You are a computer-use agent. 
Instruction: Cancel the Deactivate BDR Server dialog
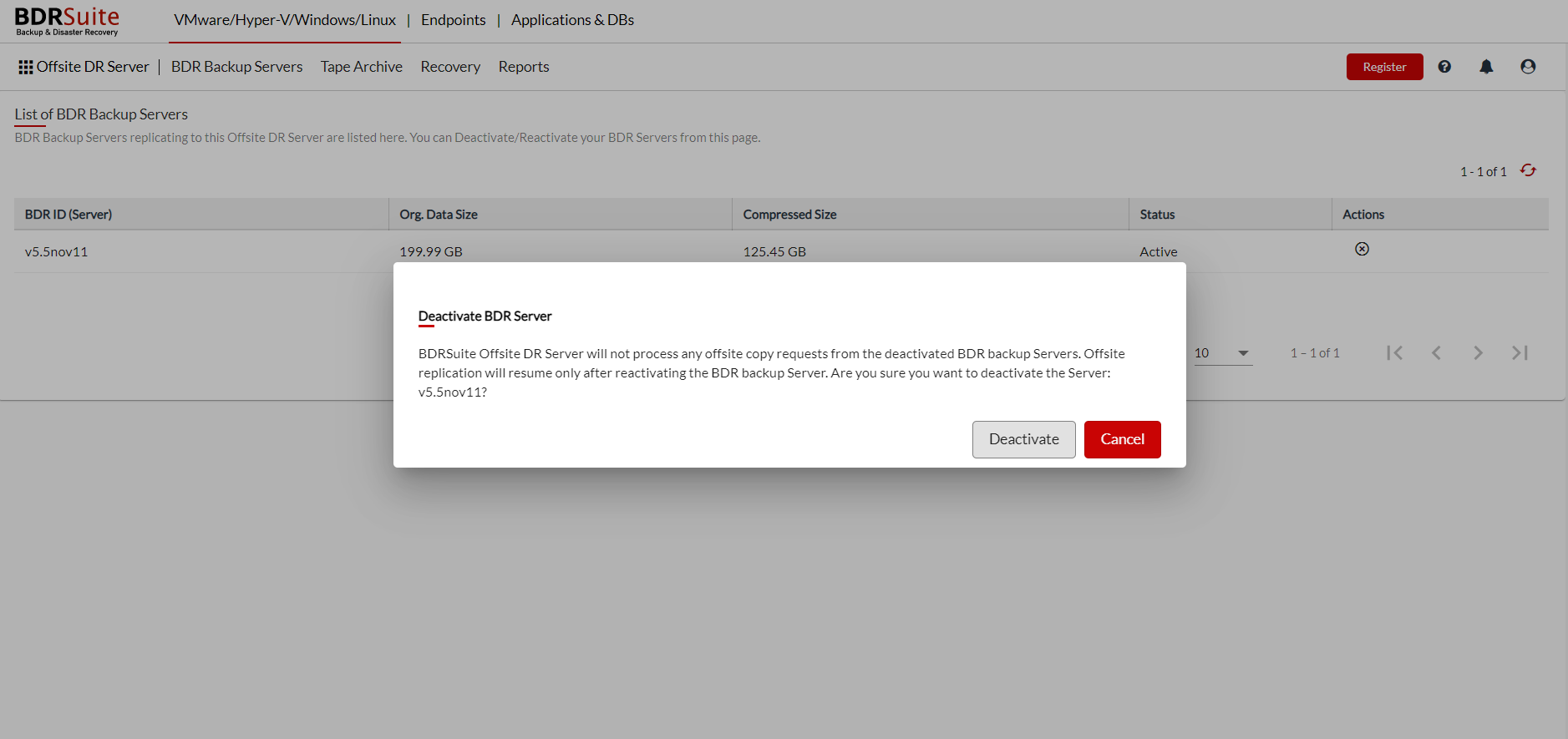(1122, 439)
